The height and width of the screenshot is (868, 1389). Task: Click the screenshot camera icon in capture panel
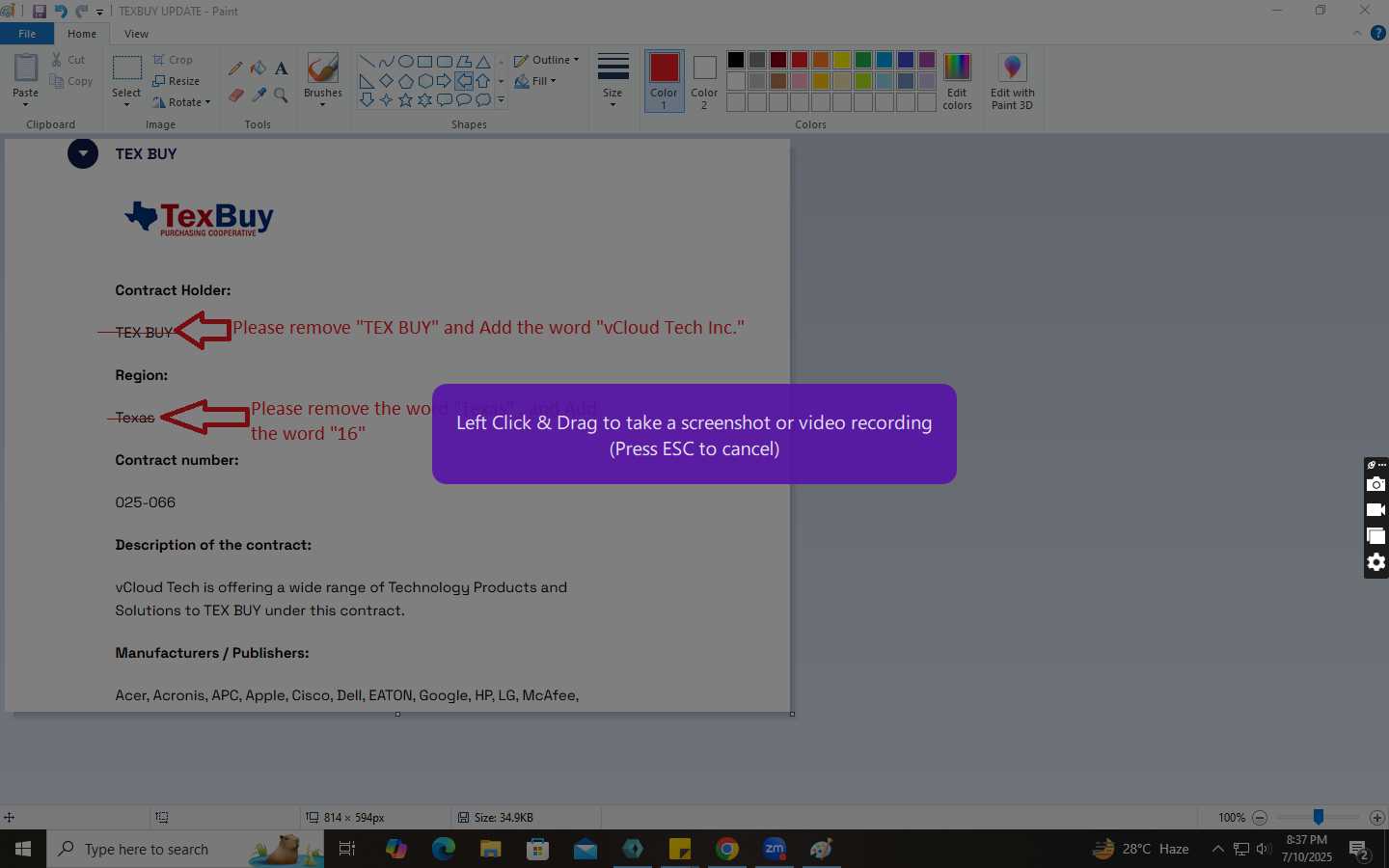(x=1376, y=484)
